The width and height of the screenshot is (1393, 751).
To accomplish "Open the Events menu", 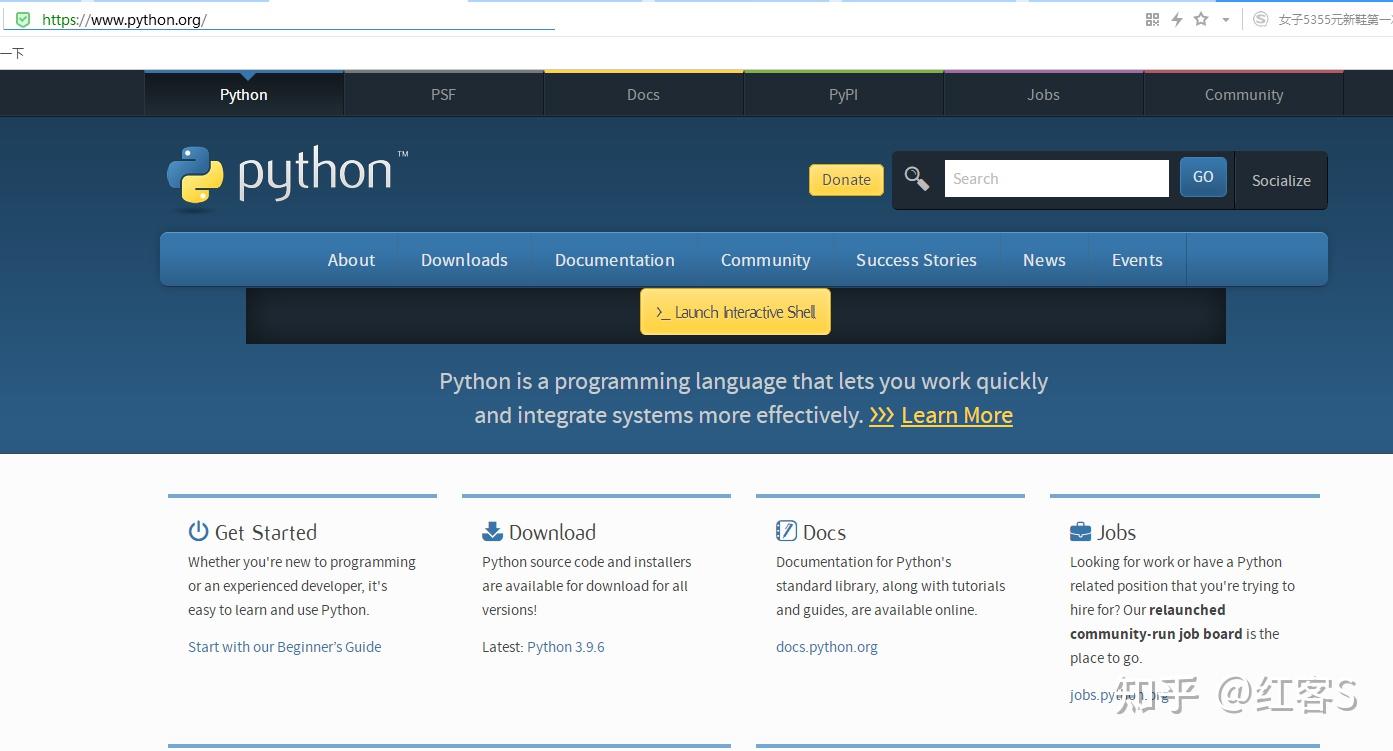I will [1137, 260].
